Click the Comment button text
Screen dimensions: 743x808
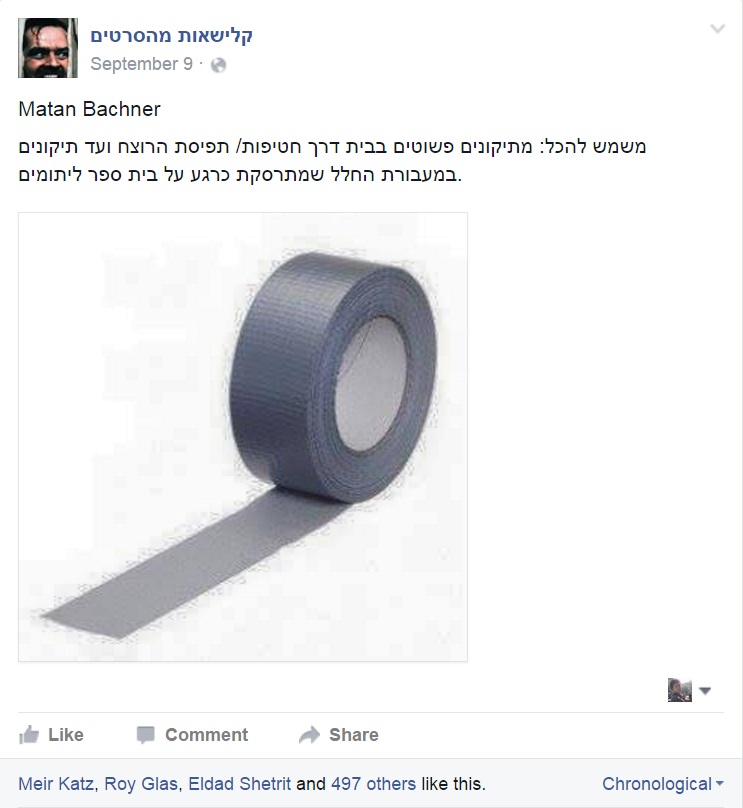point(206,735)
